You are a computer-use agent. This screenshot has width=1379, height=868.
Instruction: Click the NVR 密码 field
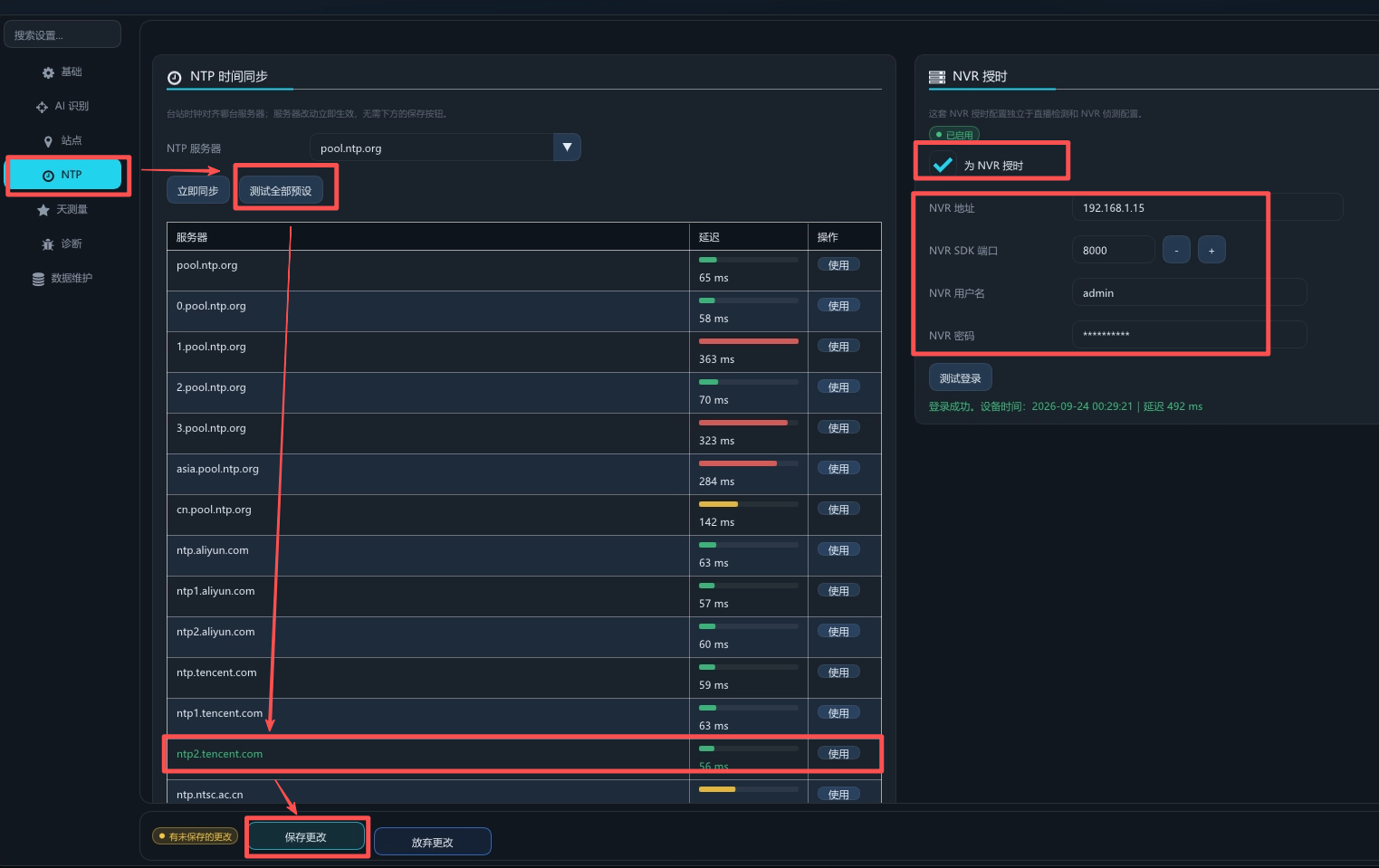click(x=1189, y=335)
